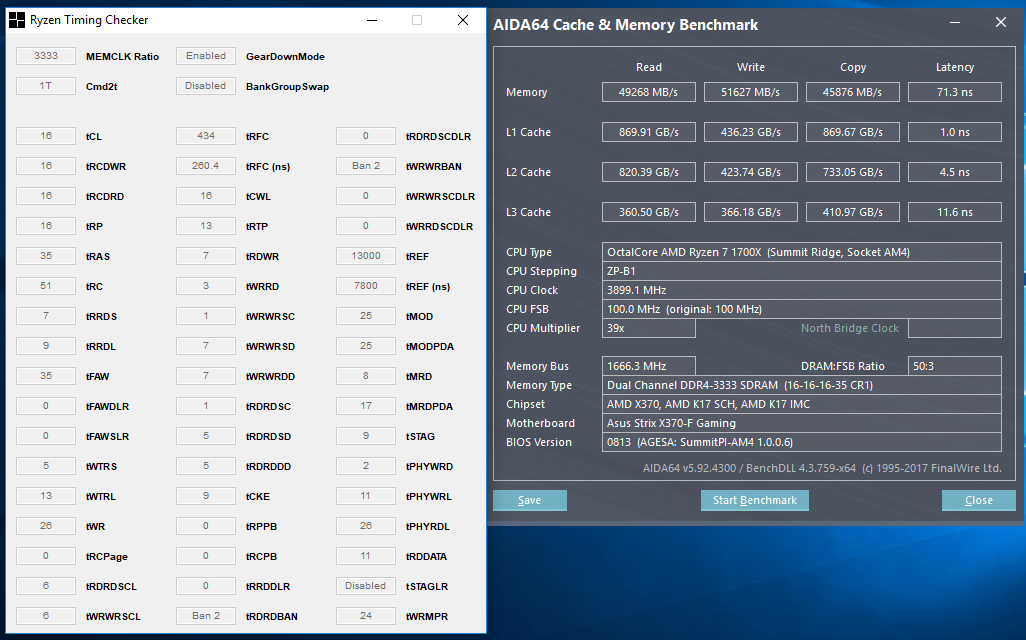Click the Latency column header in AIDA64
This screenshot has width=1026, height=640.
coord(955,67)
